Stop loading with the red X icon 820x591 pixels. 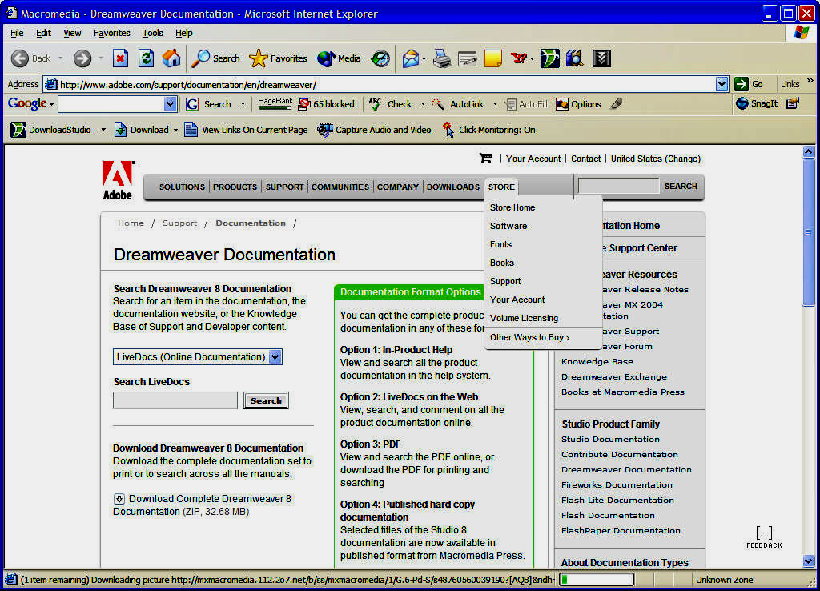(x=121, y=59)
